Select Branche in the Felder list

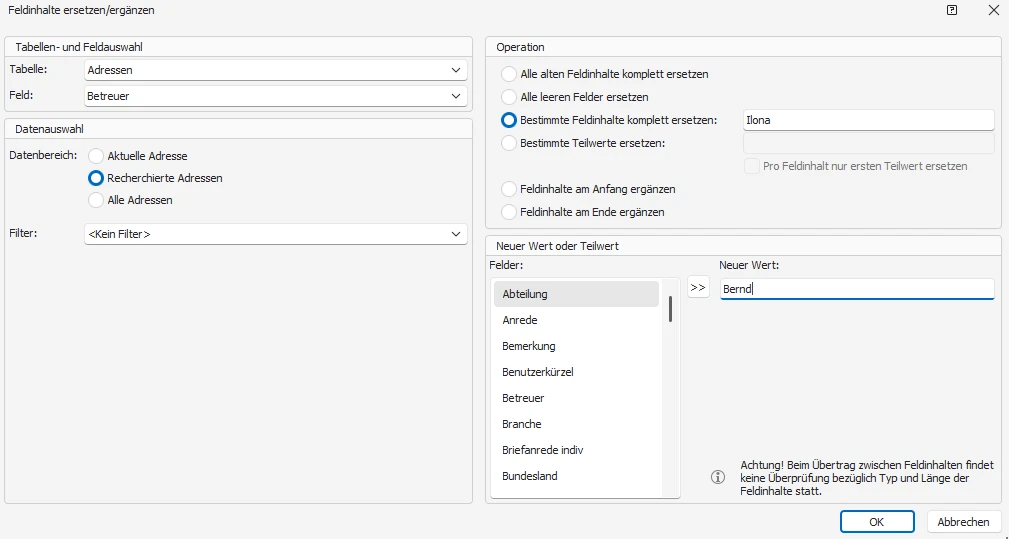pos(577,424)
